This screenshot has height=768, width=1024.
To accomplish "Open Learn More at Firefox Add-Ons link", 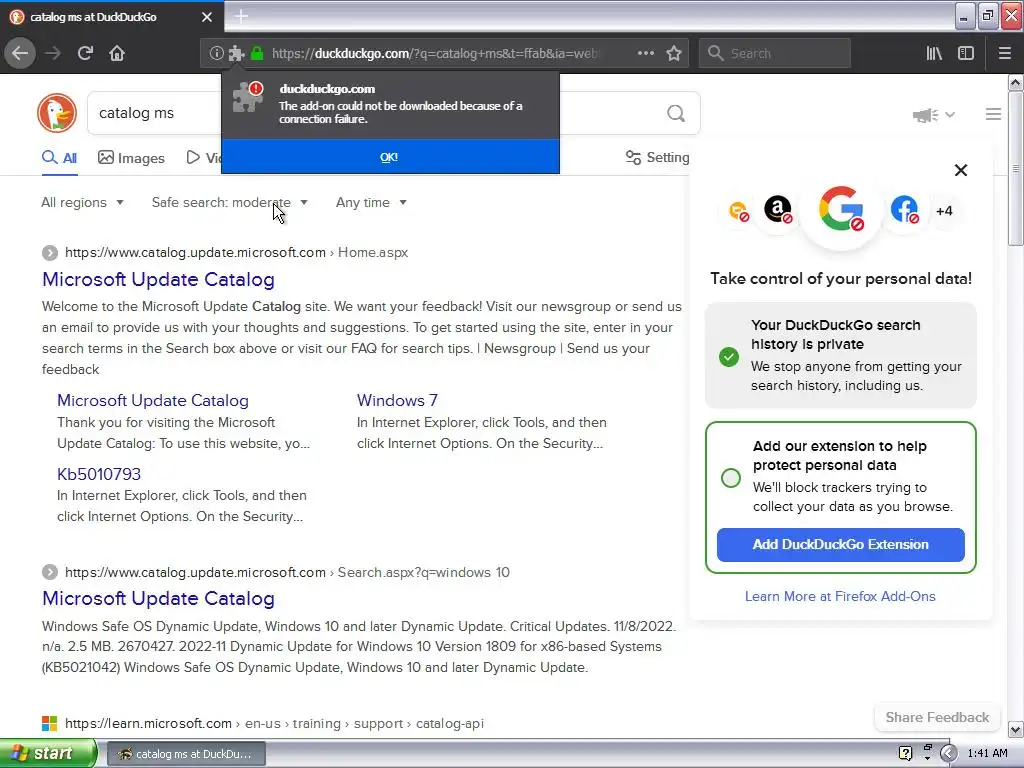I will [x=840, y=596].
